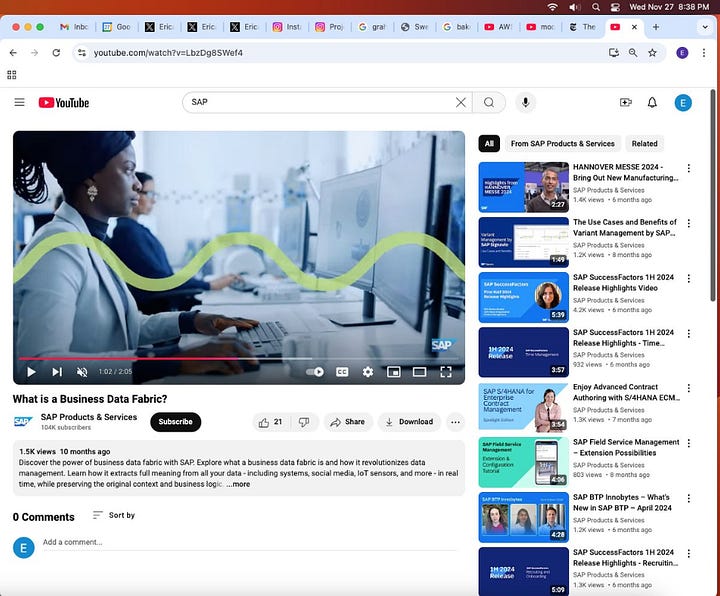Focus the Add a comment field

click(x=249, y=542)
